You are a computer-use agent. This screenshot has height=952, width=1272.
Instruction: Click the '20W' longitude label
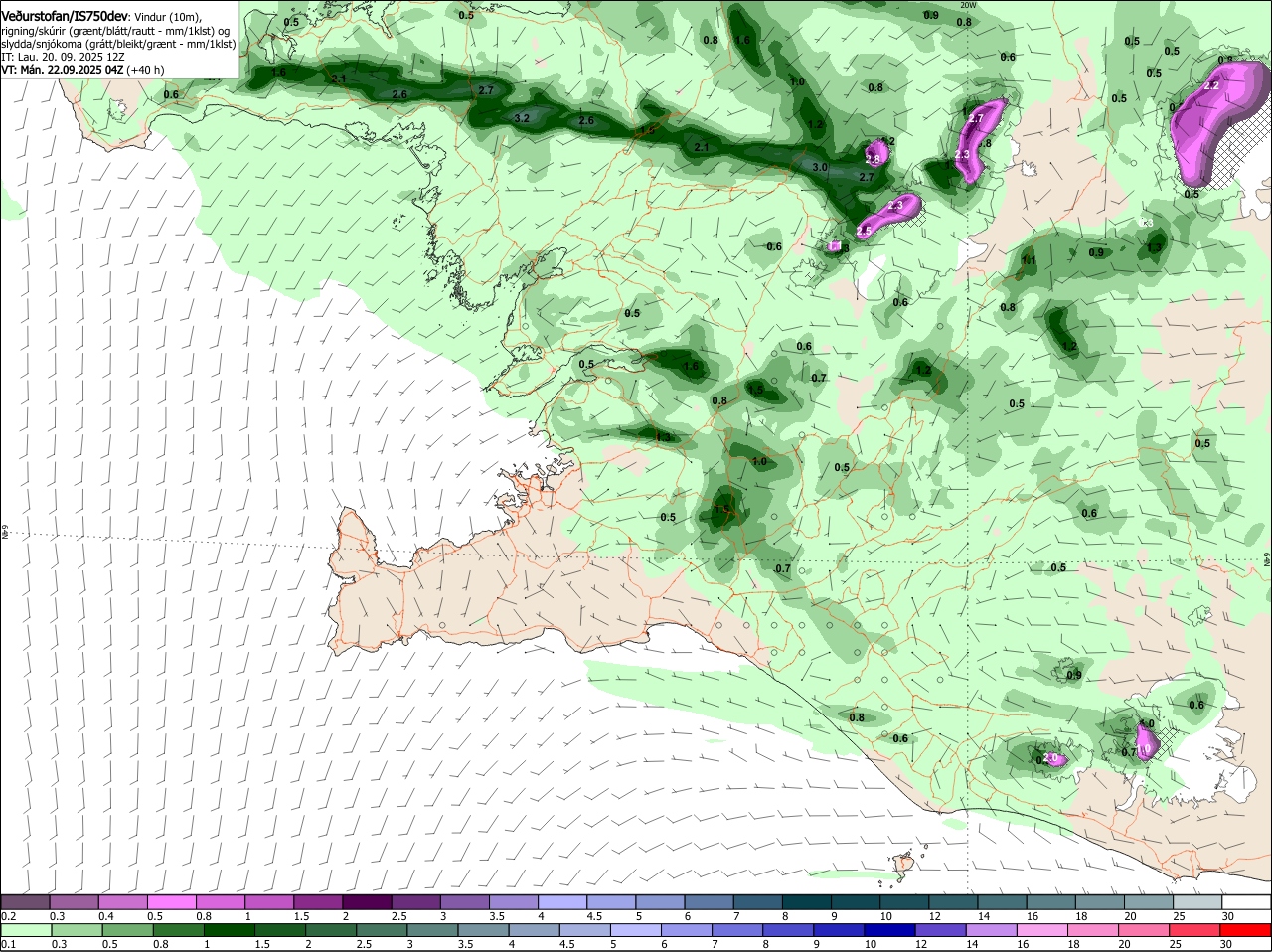click(x=969, y=5)
